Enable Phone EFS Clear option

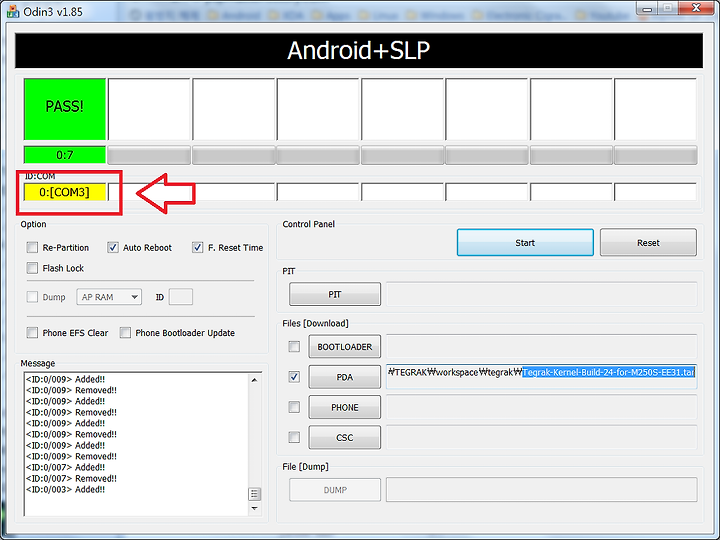32,332
